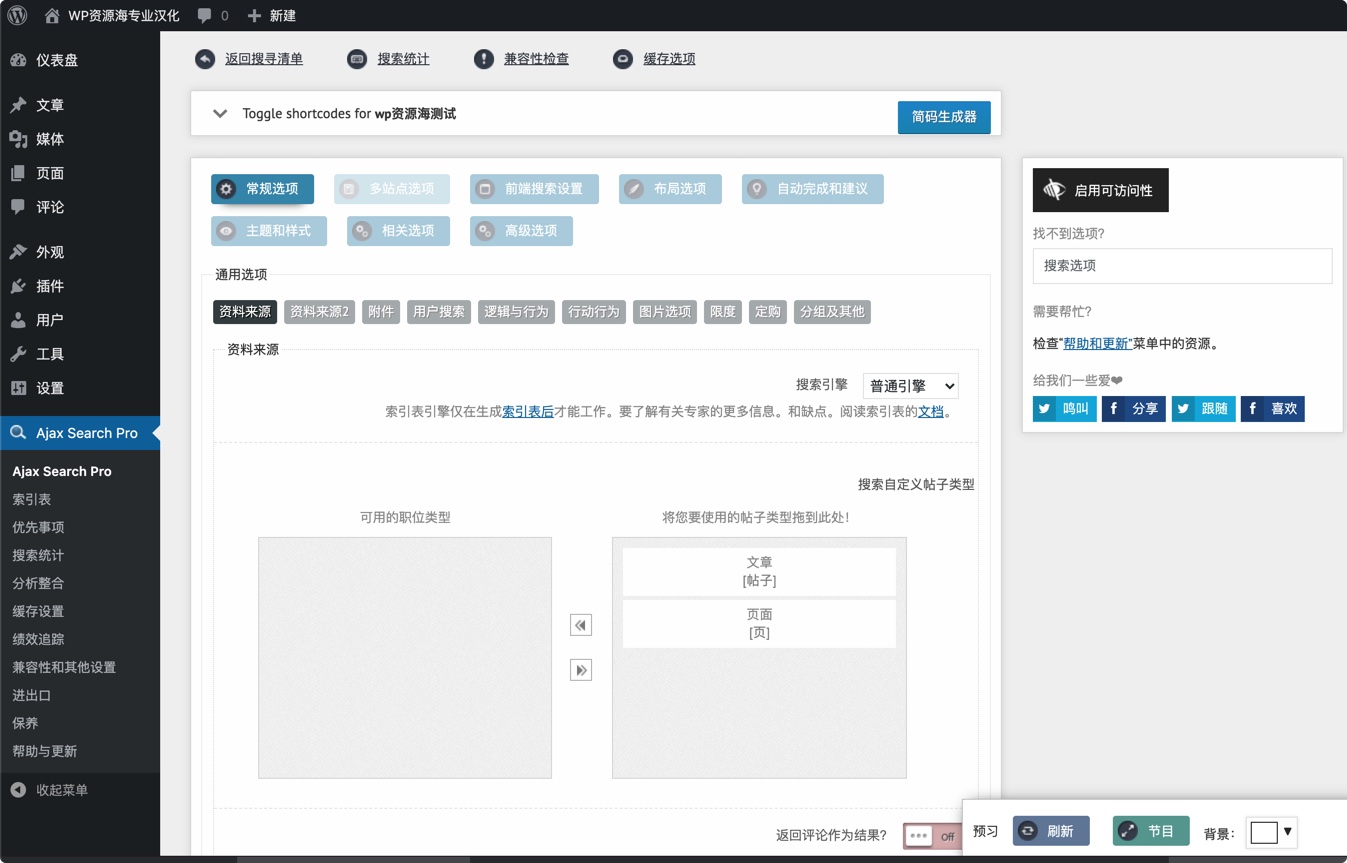
Task: Click the WordPress logo icon
Action: (x=17, y=15)
